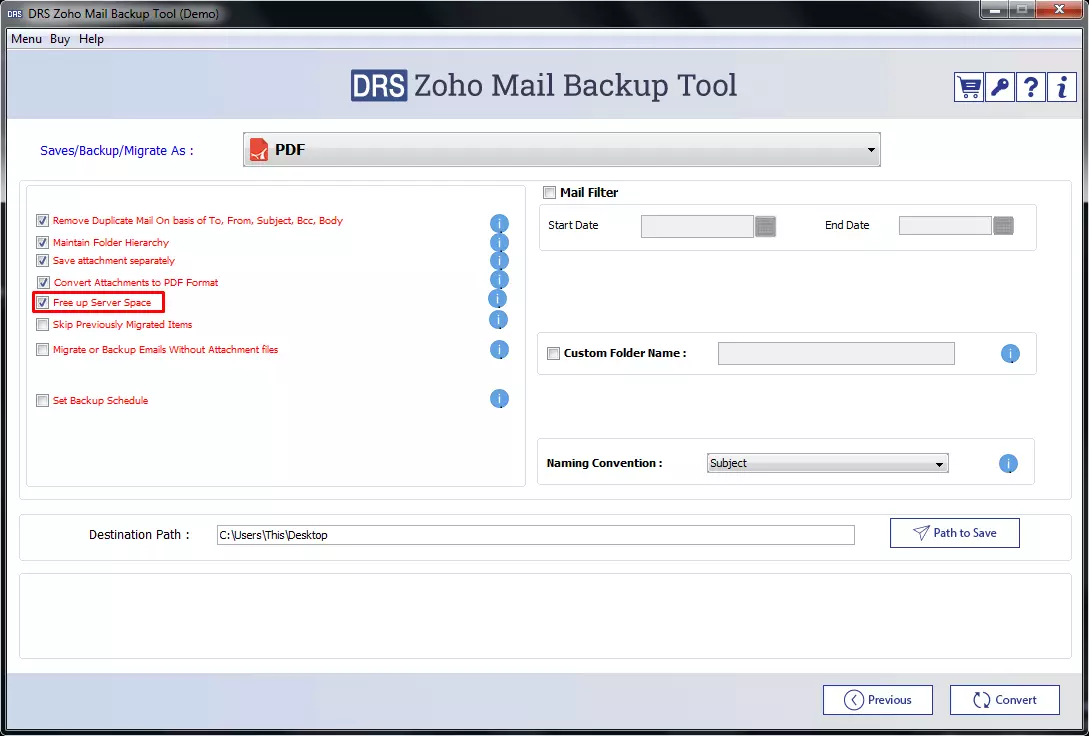Toggle Remove Duplicate Mail checkbox

pyautogui.click(x=42, y=221)
